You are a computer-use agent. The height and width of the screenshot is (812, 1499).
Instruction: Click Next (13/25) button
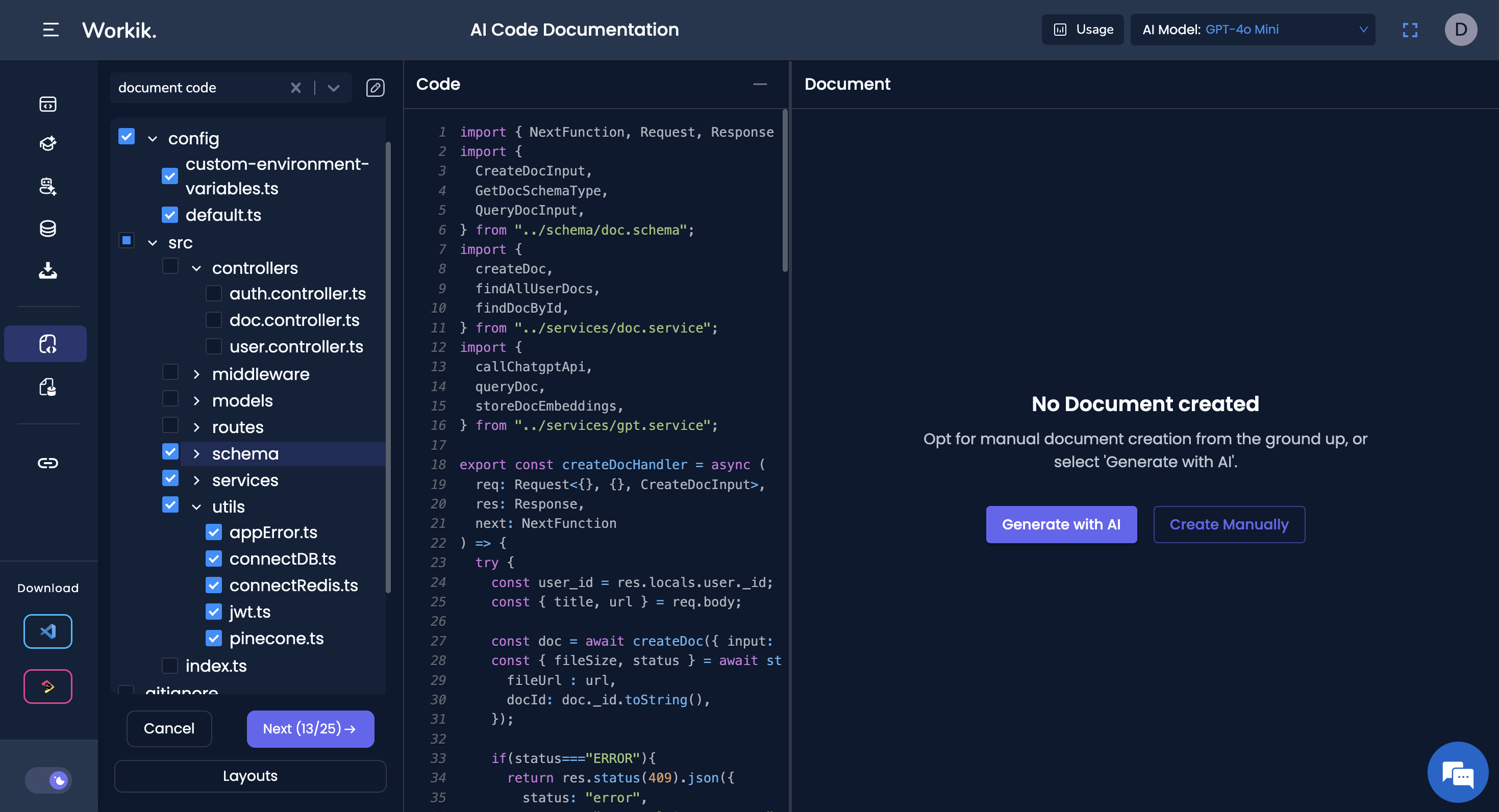pyautogui.click(x=310, y=729)
